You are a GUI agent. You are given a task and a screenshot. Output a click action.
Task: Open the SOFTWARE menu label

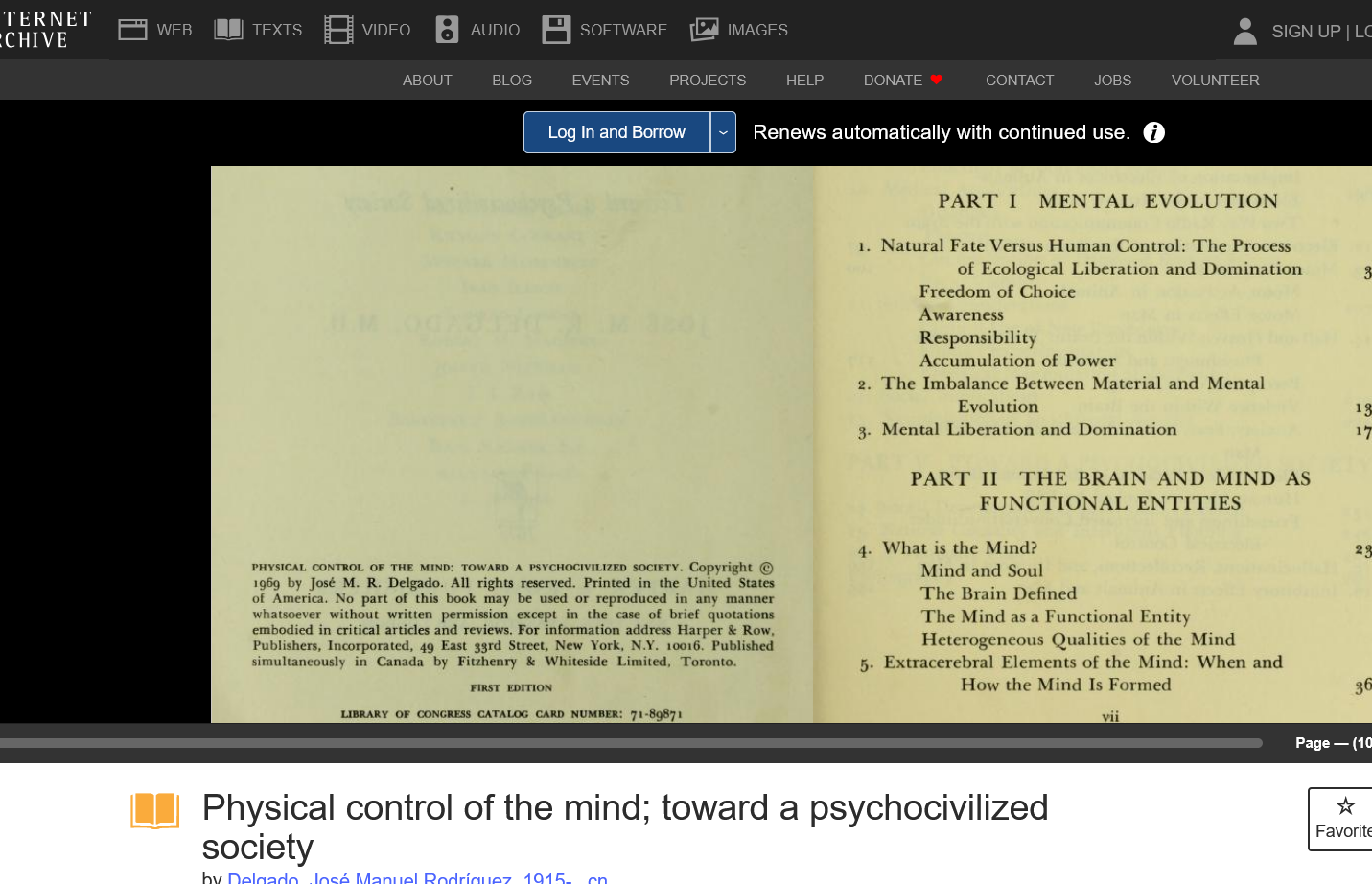pos(623,30)
